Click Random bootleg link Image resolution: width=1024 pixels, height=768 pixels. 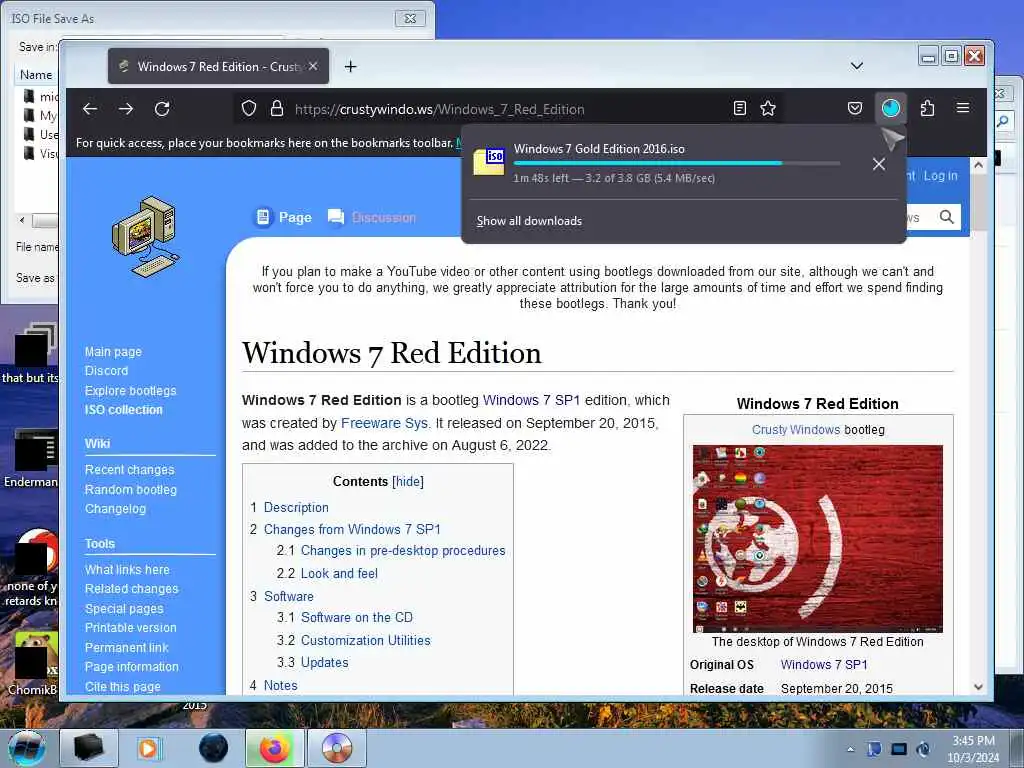(131, 489)
